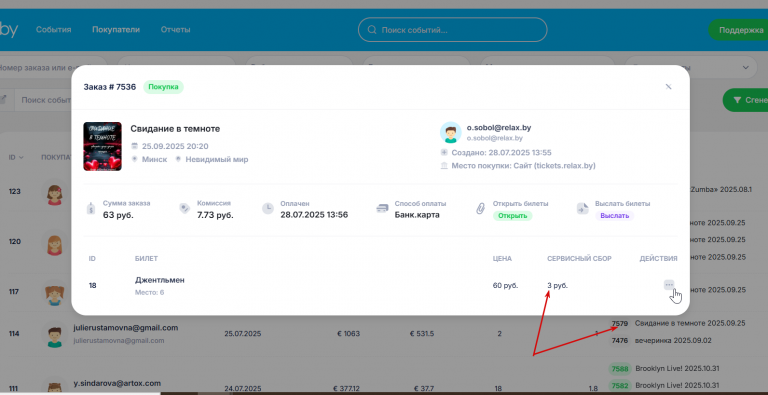768x395 pixels.
Task: Sort by the ID column header in background
Action: (16, 157)
